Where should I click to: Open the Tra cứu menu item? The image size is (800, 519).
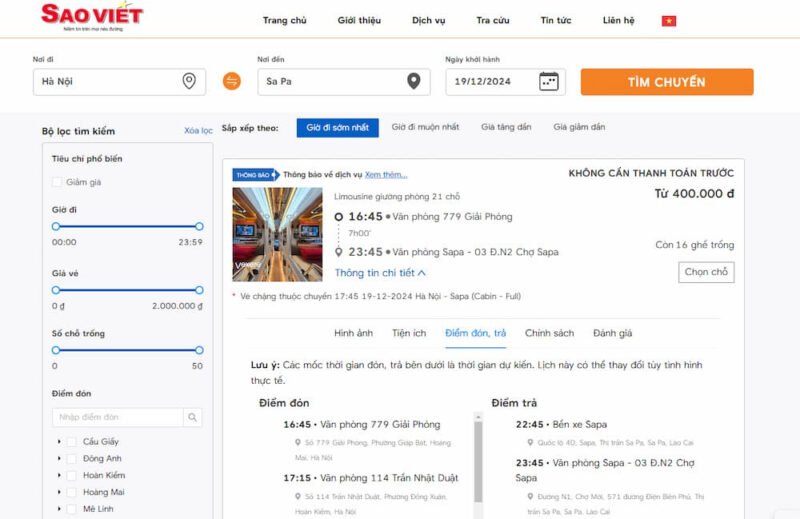coord(493,20)
